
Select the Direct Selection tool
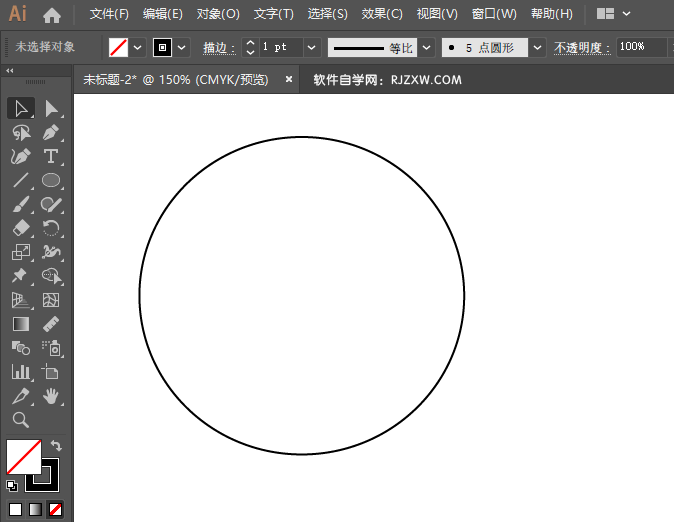(52, 108)
